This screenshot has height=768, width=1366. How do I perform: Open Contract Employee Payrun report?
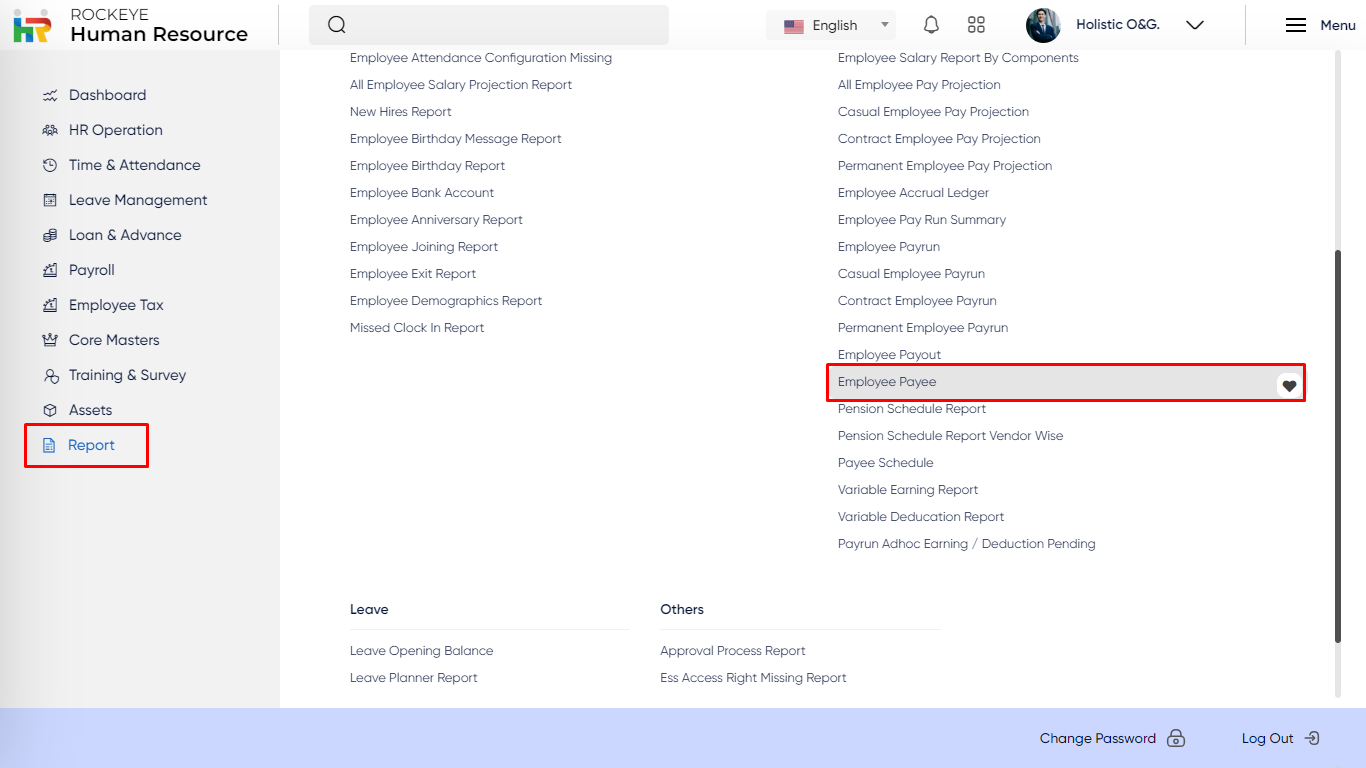click(x=917, y=301)
